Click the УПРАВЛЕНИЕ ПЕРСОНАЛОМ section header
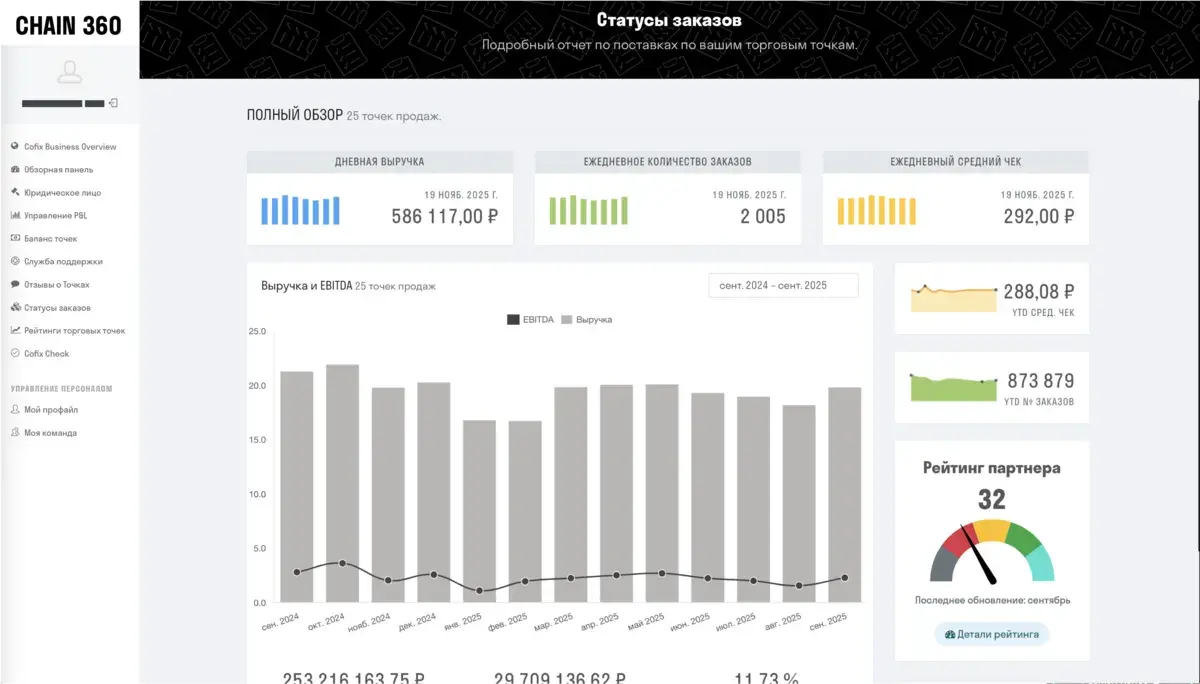 [x=61, y=388]
